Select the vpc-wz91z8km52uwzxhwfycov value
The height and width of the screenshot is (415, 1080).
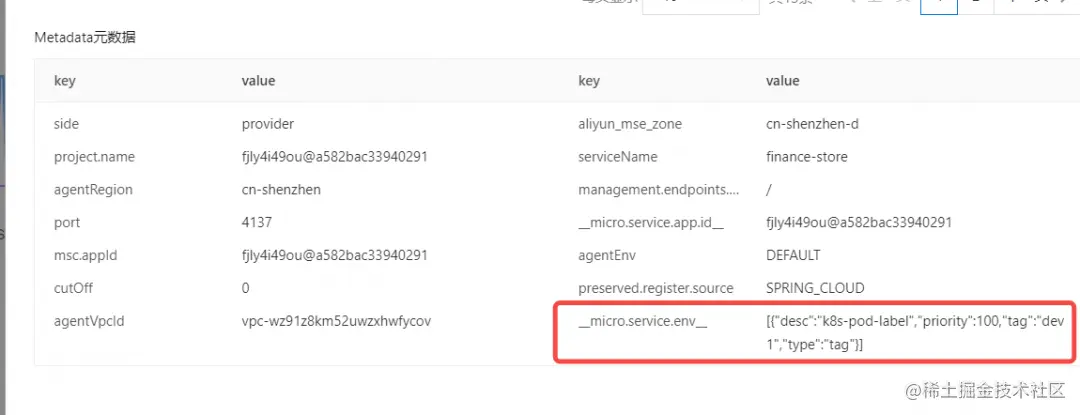(x=336, y=321)
